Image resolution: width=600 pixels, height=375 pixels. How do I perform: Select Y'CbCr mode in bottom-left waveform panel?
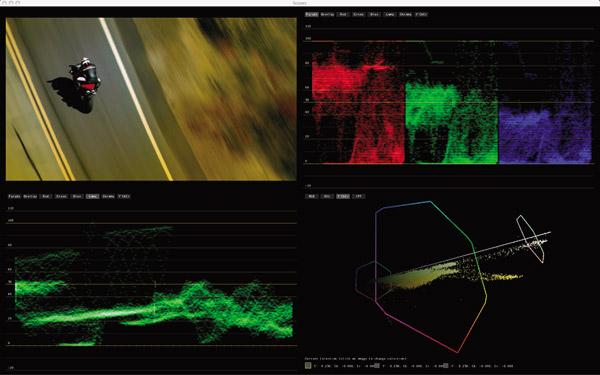coord(124,196)
